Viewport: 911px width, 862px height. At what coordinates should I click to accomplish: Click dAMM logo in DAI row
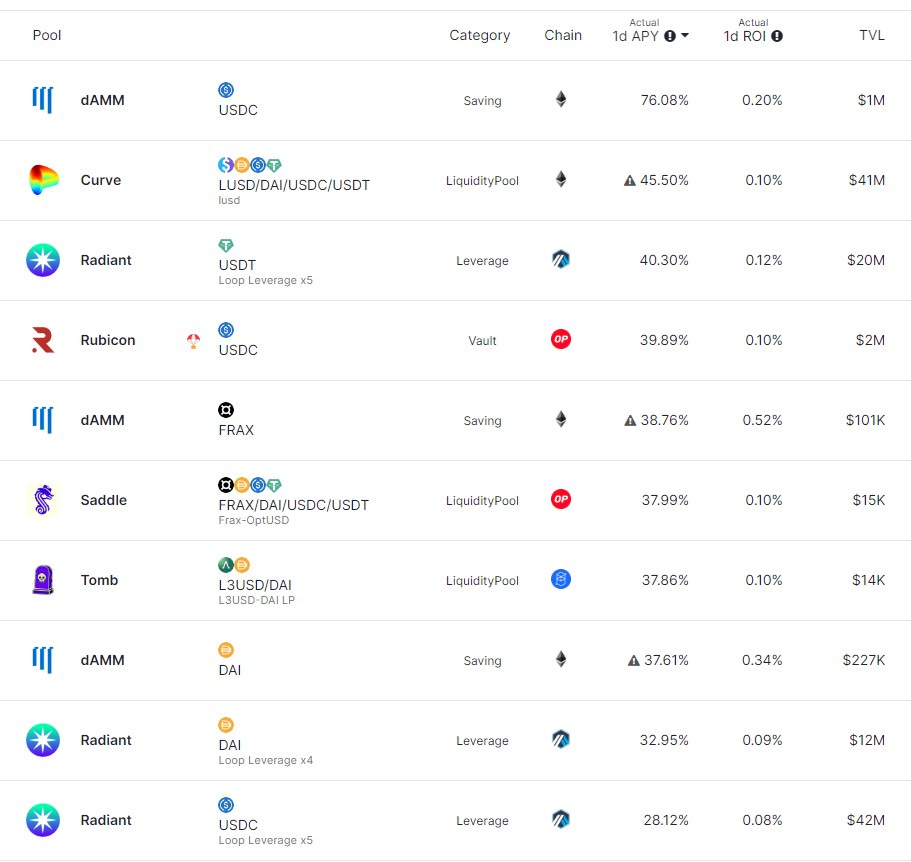(42, 660)
